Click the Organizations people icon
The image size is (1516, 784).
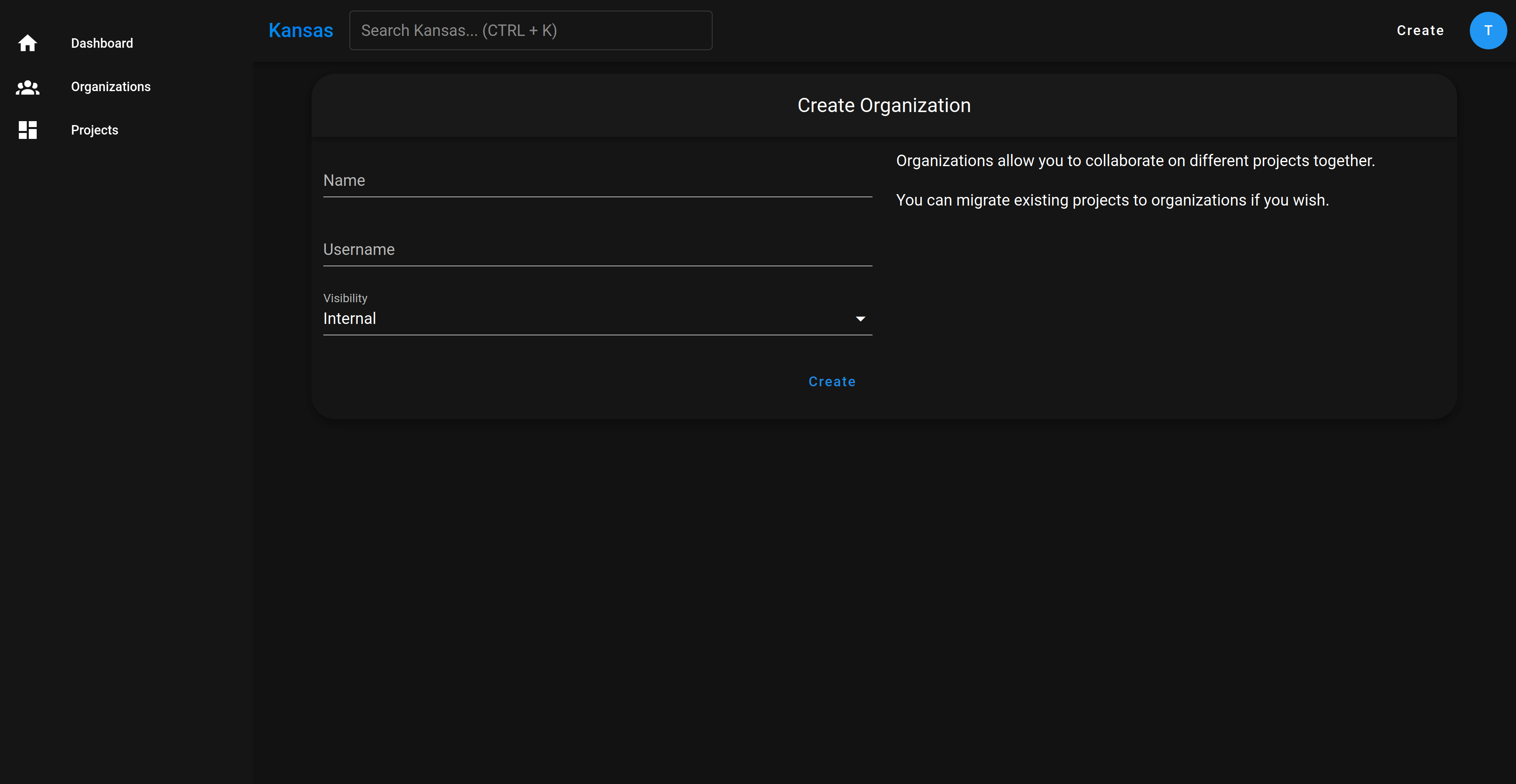tap(27, 87)
